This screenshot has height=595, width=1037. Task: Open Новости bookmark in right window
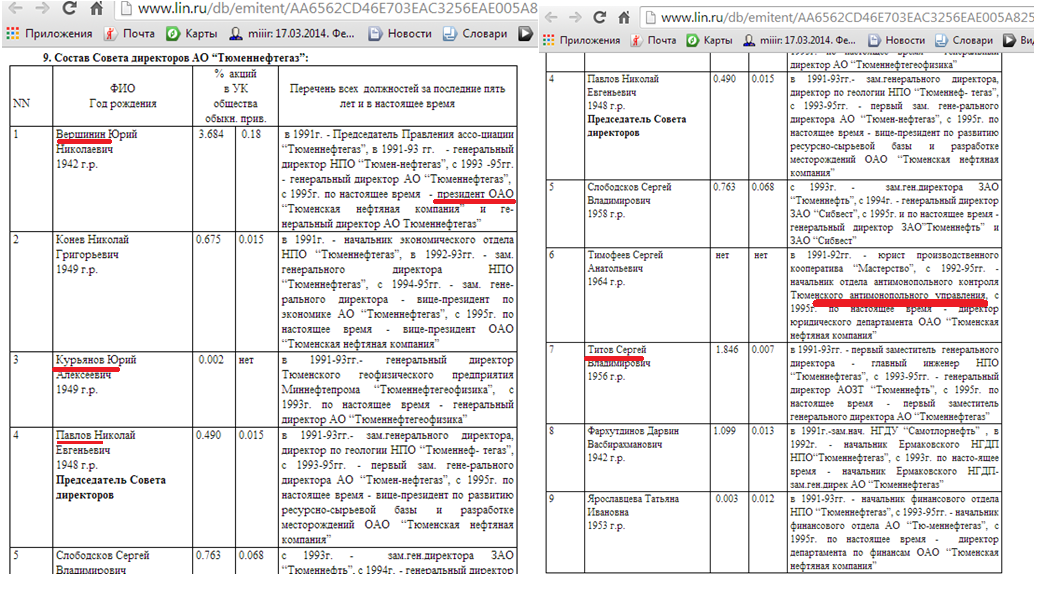pyautogui.click(x=897, y=40)
